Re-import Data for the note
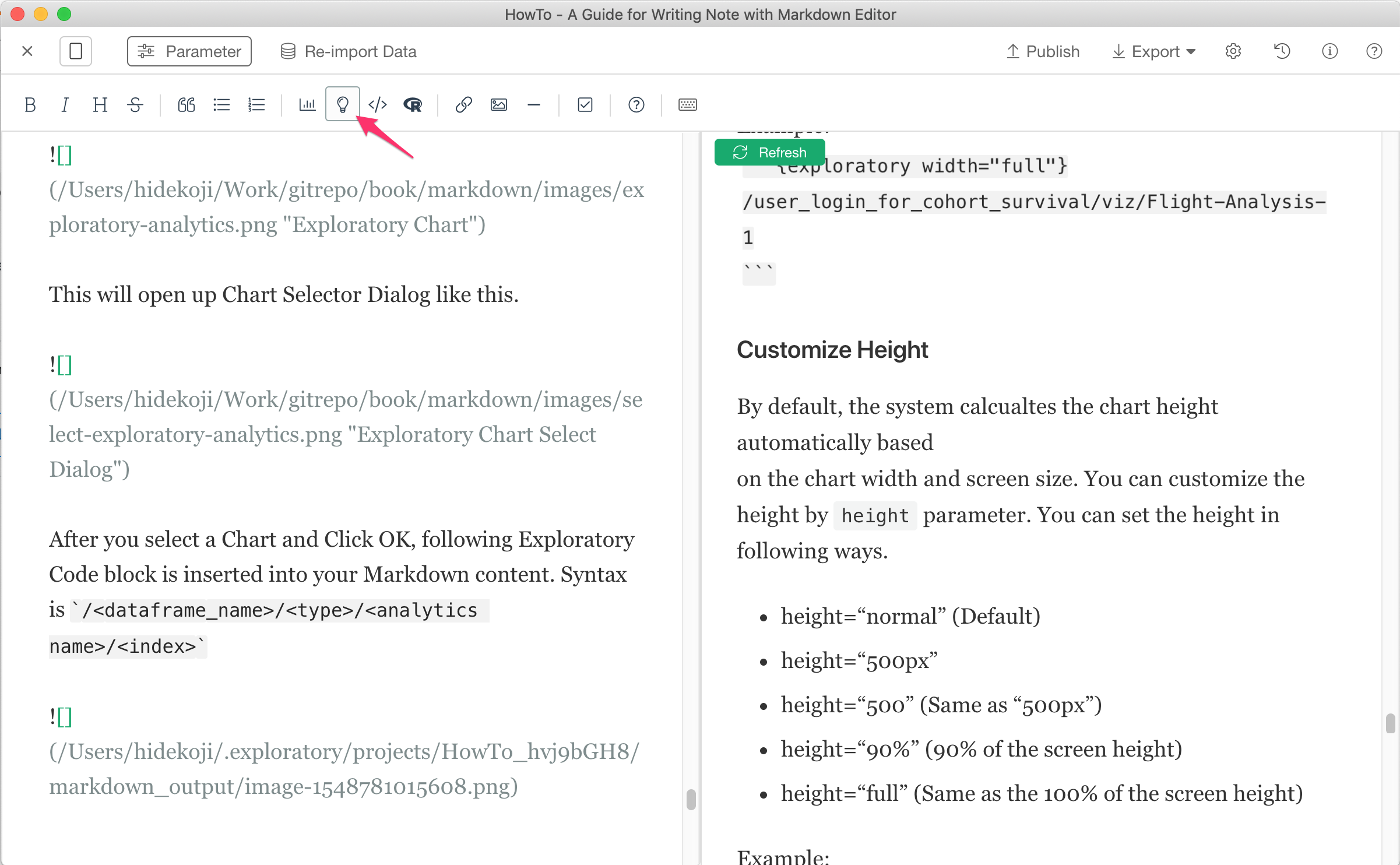Viewport: 1400px width, 865px height. [x=349, y=51]
